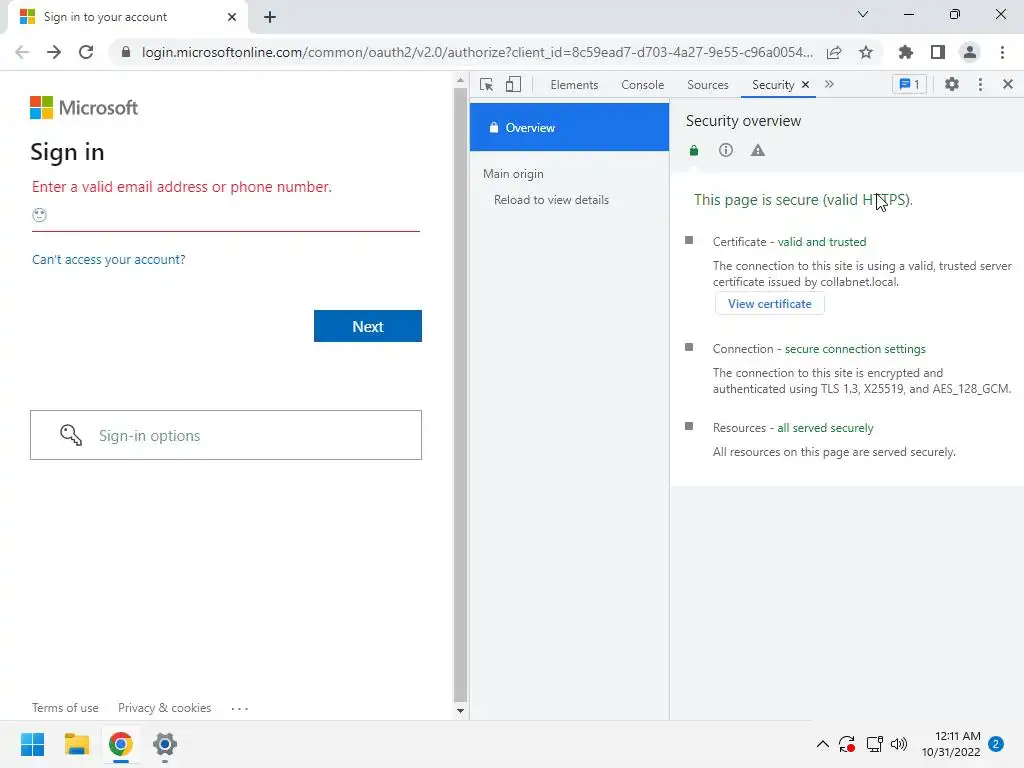Open a new tab with the plus button

(x=270, y=17)
